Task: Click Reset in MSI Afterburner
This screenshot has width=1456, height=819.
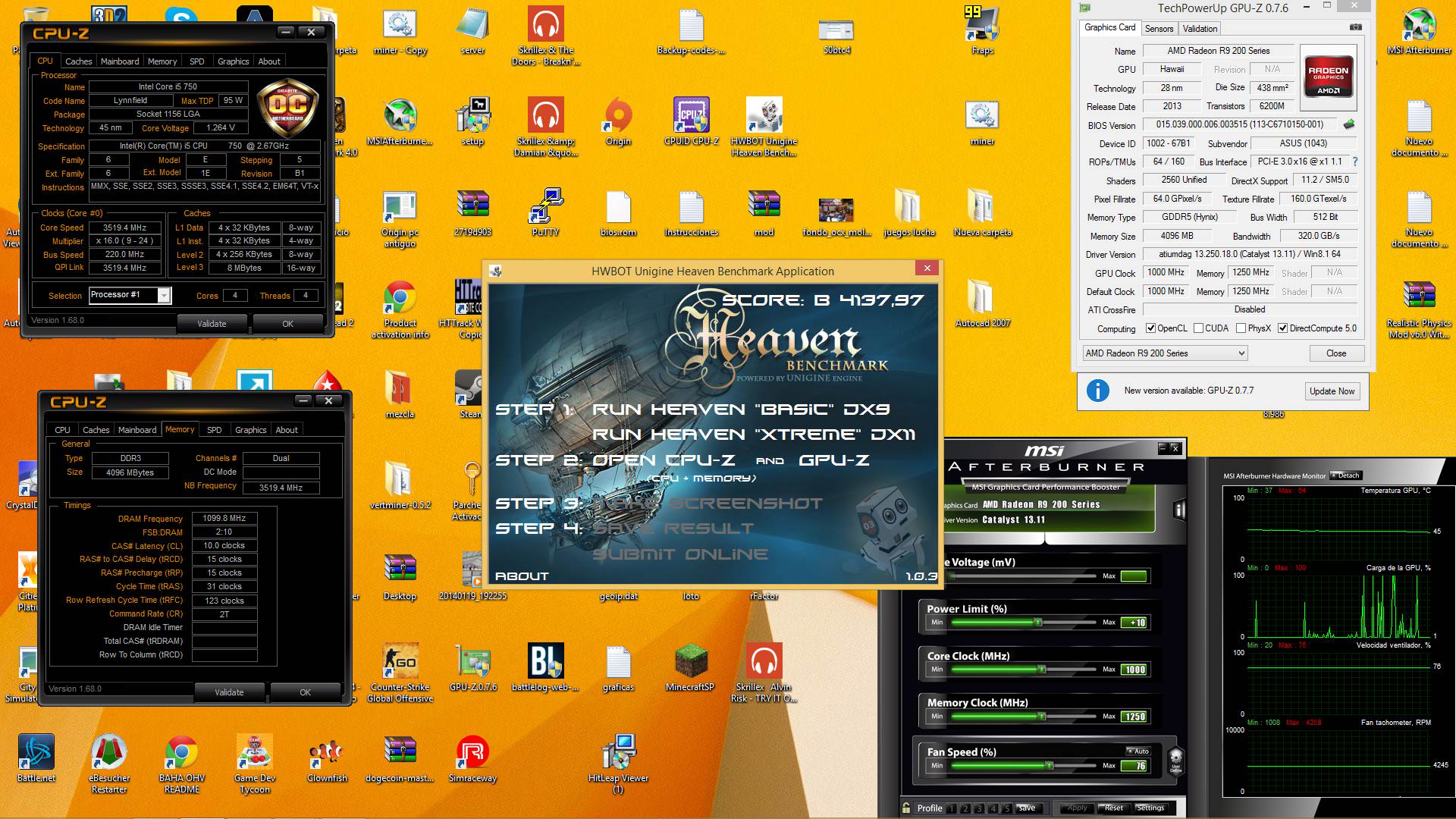Action: click(1113, 808)
